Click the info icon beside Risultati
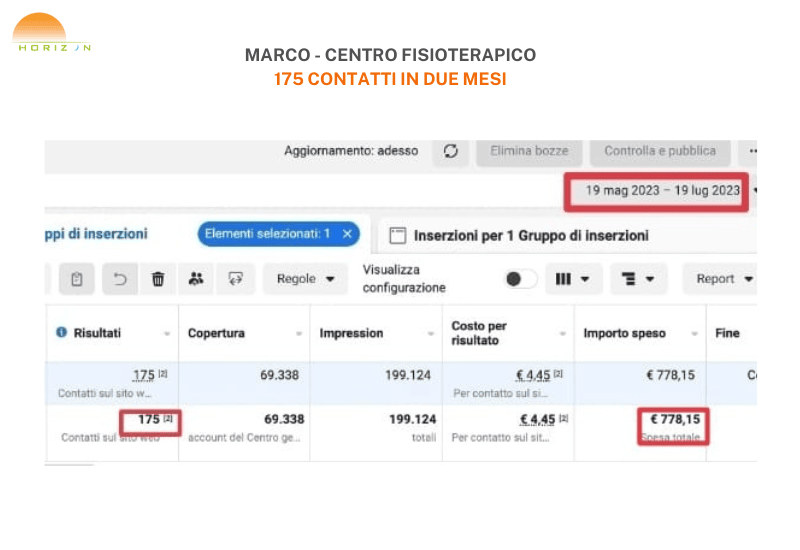 61,333
